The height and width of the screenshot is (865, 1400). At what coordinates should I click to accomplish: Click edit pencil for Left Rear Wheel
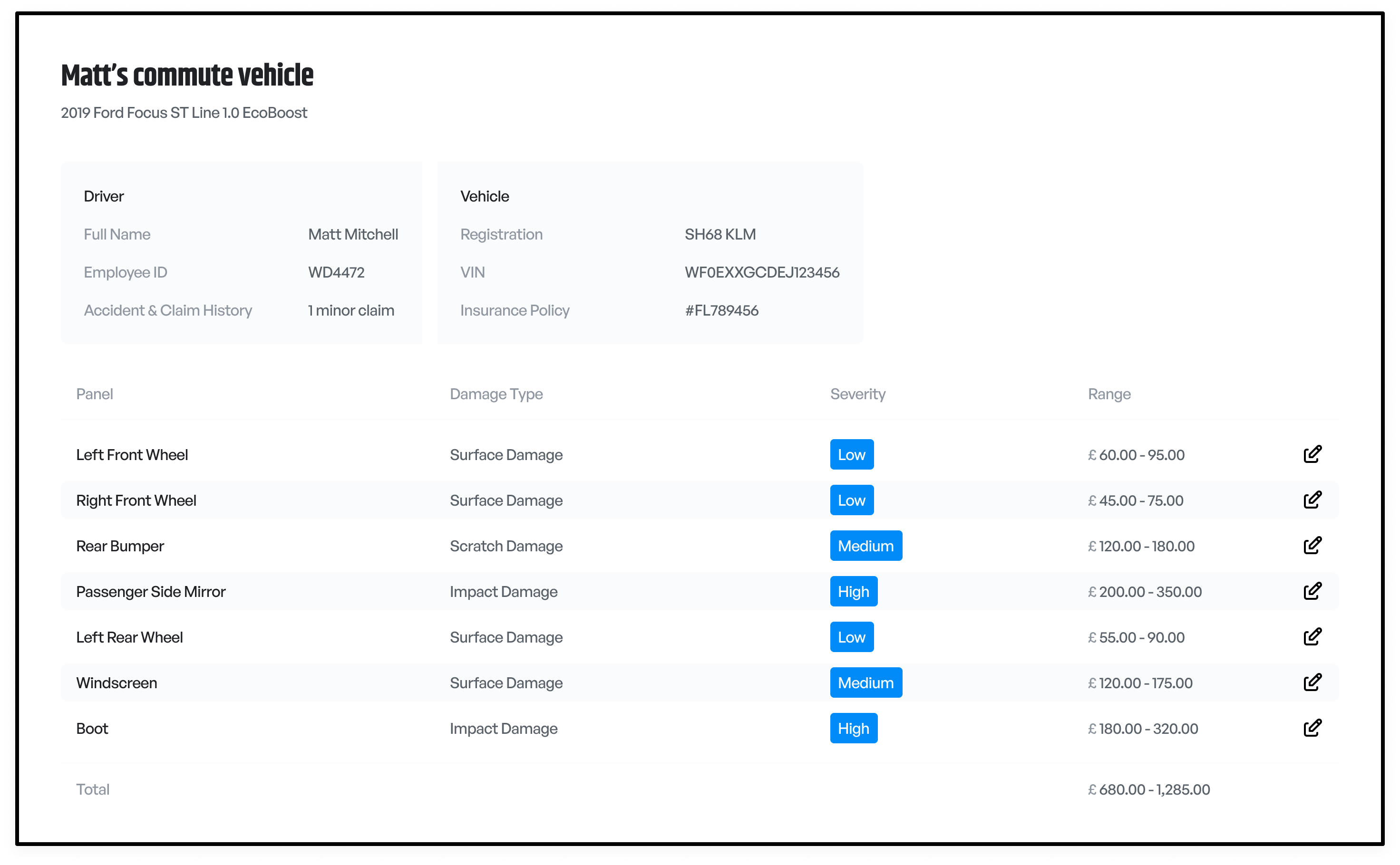[1312, 637]
